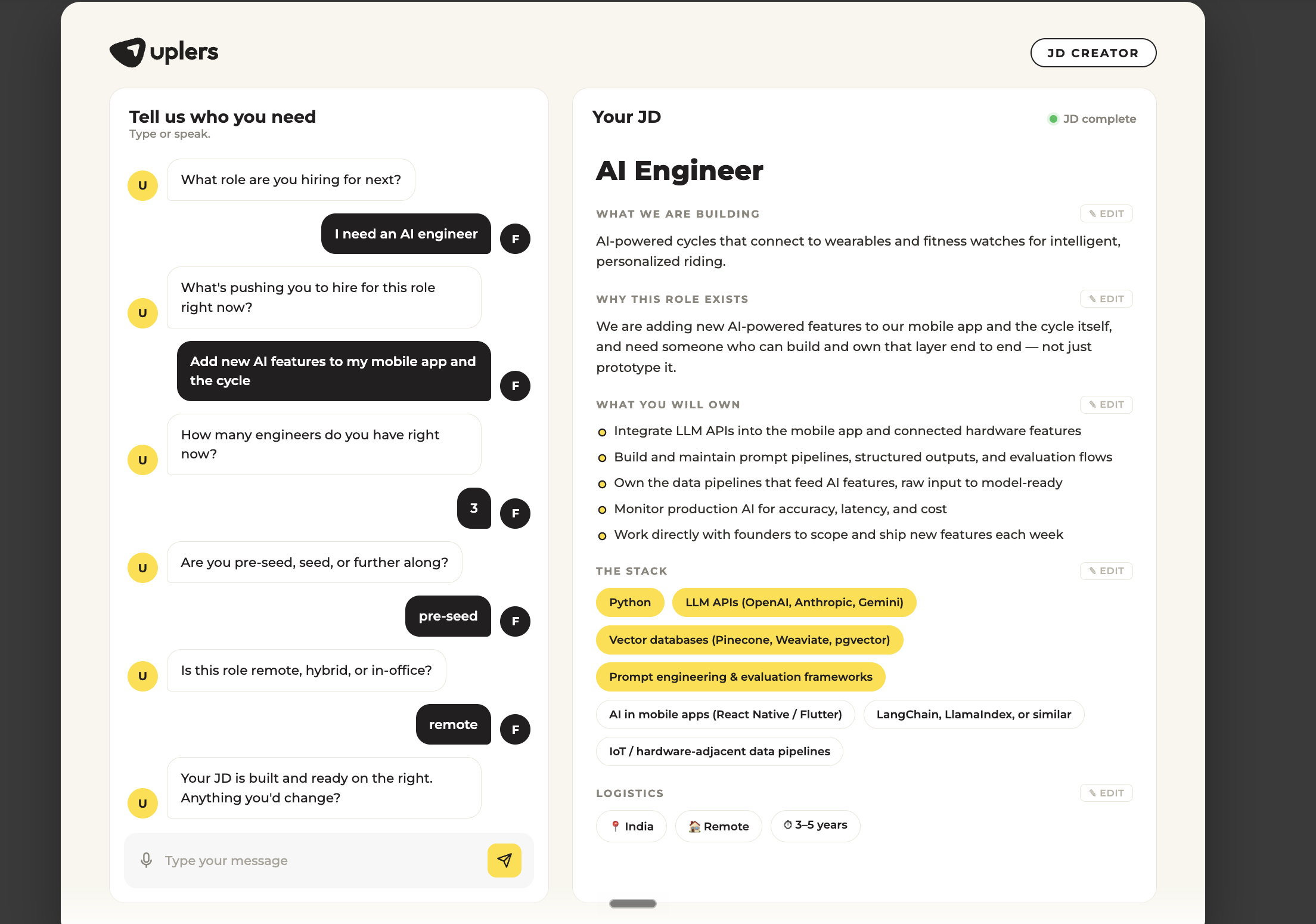Viewport: 1316px width, 924px height.
Task: Click the Uplers logo
Action: (x=164, y=52)
